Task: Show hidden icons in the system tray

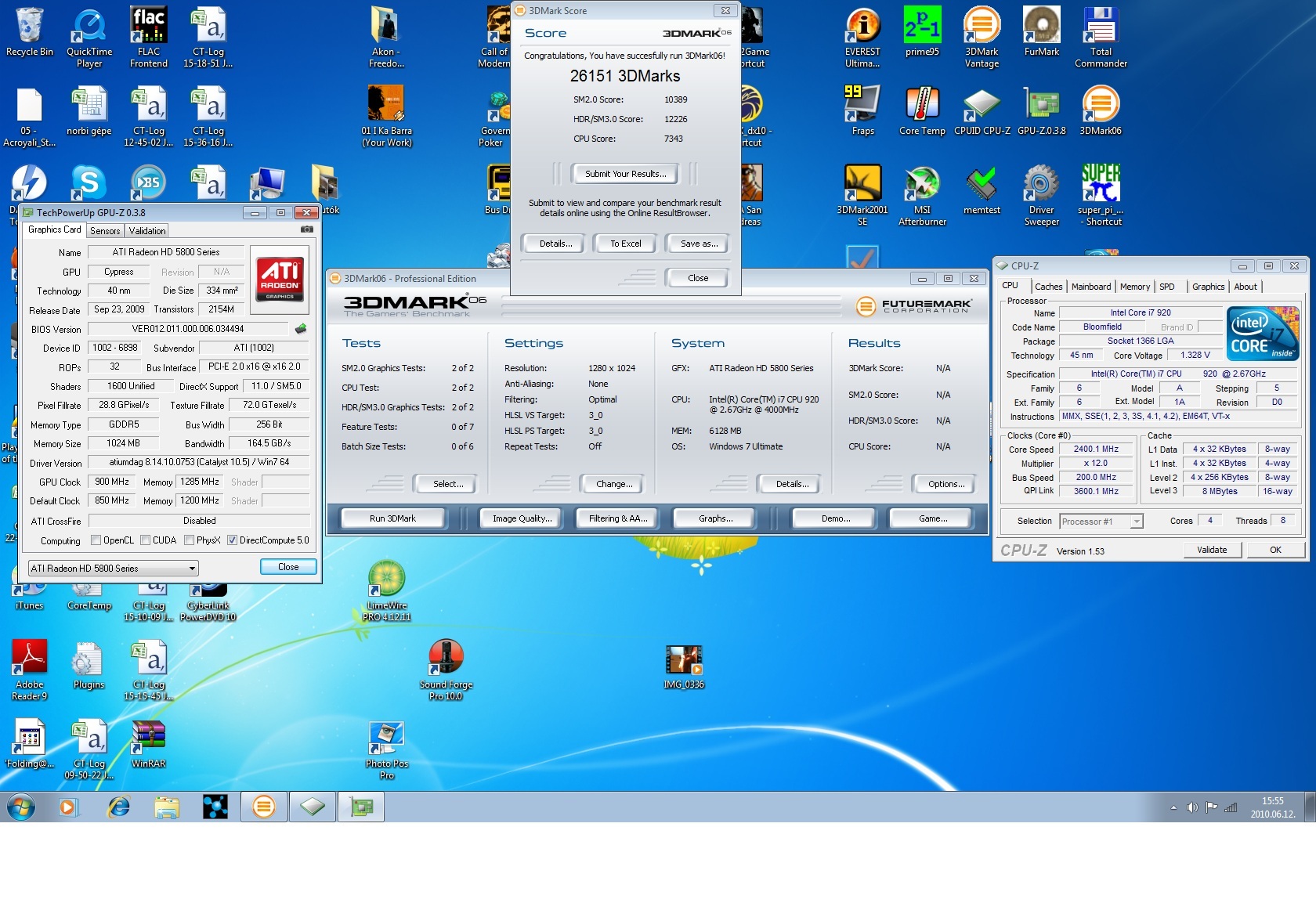Action: (x=1173, y=807)
